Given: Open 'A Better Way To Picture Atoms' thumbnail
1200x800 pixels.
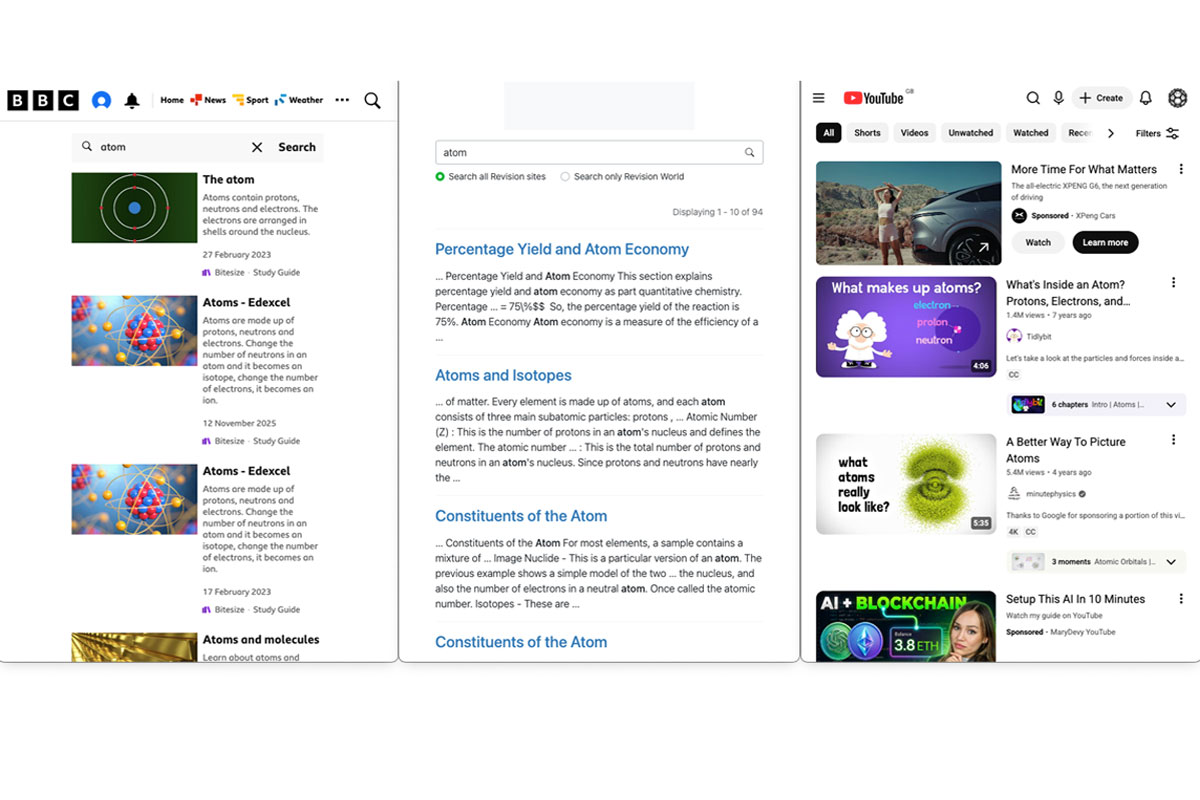Looking at the screenshot, I should tap(906, 484).
